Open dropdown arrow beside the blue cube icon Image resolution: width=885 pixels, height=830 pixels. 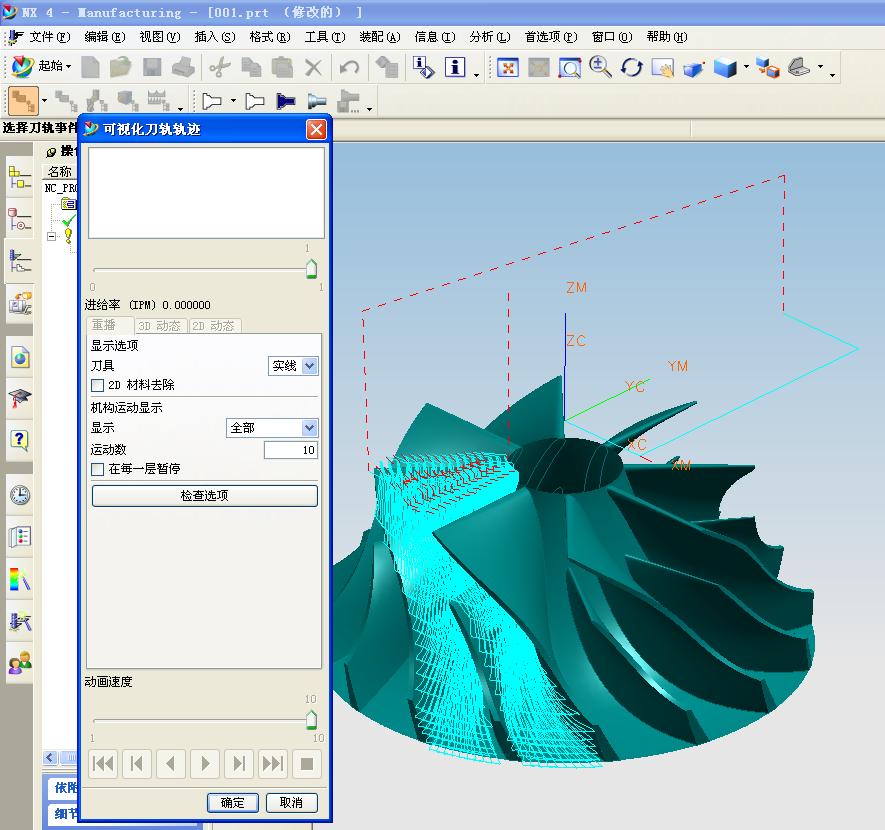(x=746, y=67)
